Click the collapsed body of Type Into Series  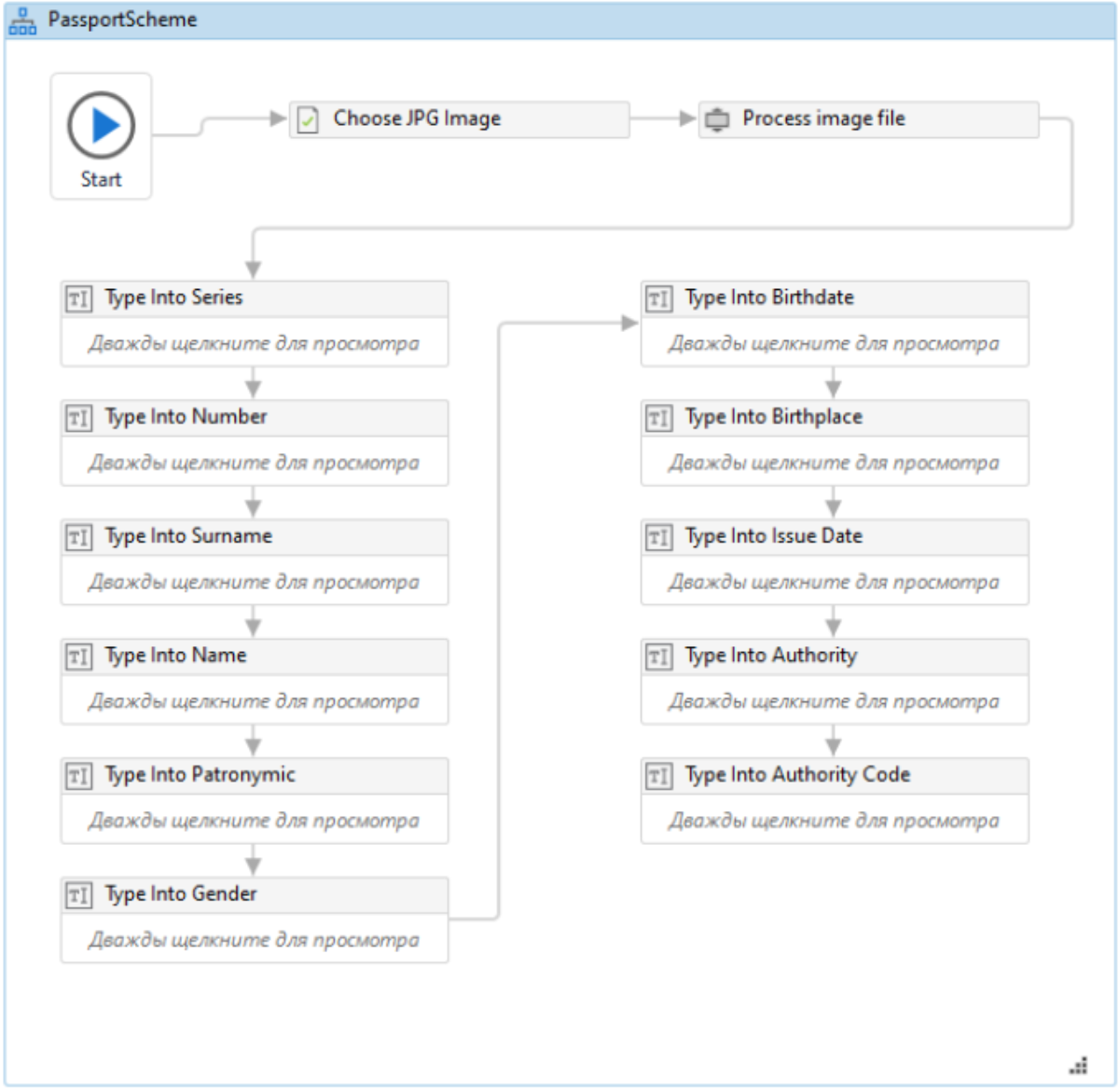click(x=254, y=343)
